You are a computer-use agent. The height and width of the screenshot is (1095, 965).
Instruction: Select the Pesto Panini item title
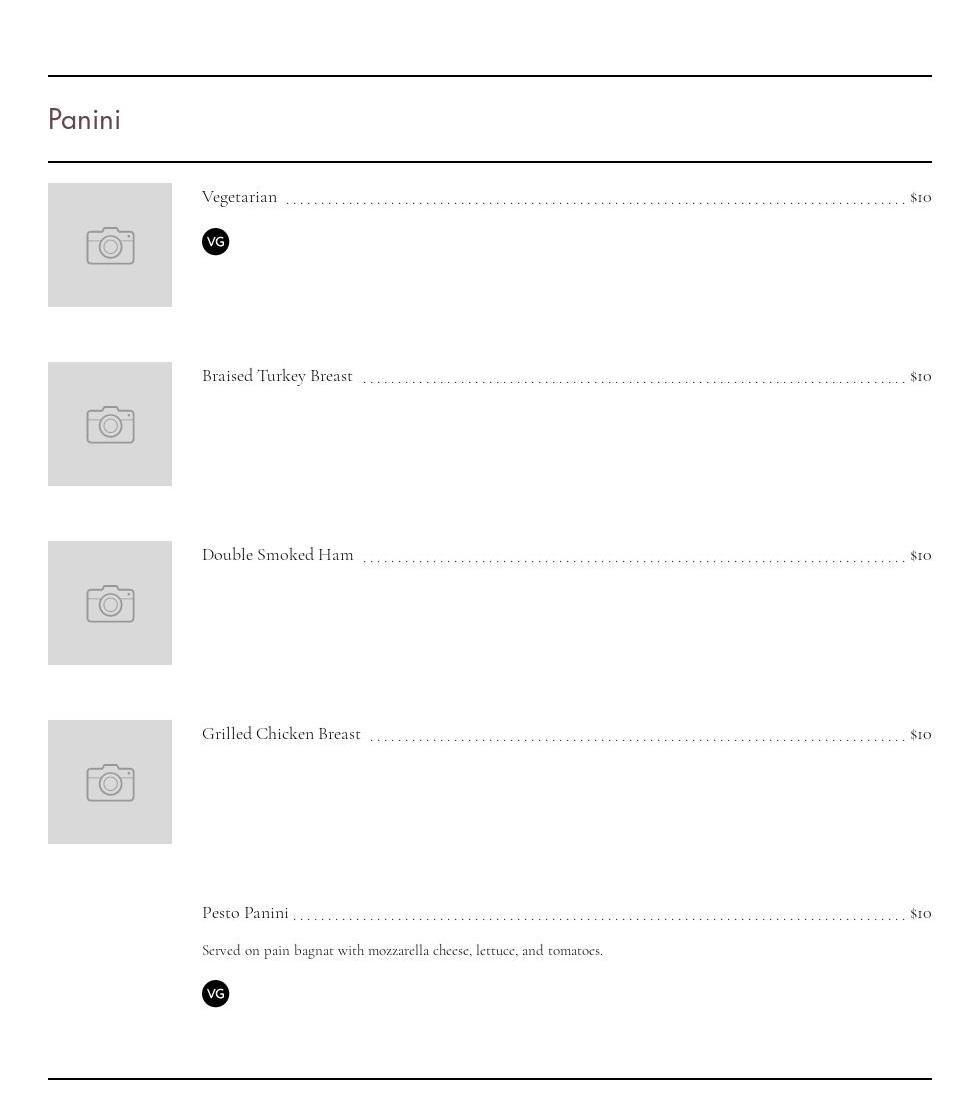click(245, 913)
